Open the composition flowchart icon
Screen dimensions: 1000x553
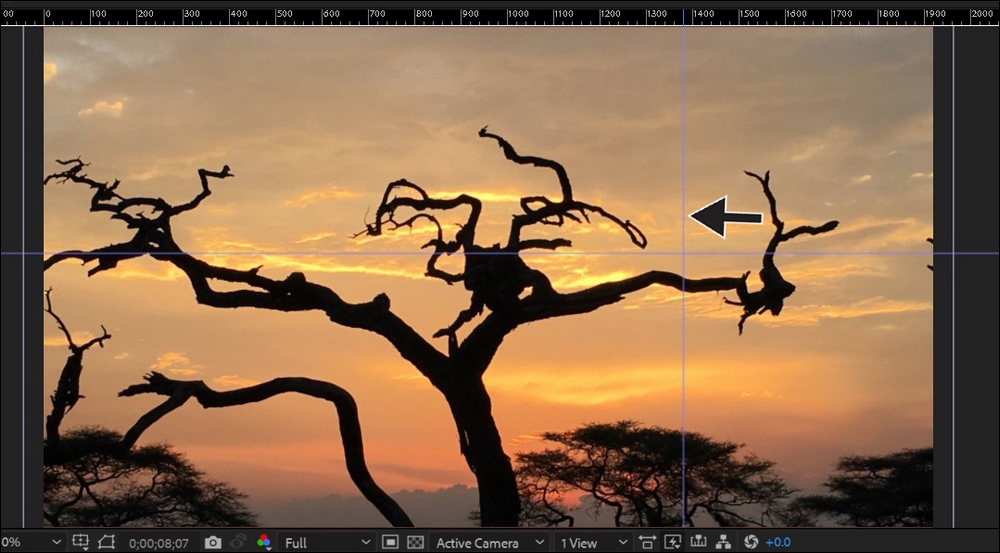tap(723, 542)
